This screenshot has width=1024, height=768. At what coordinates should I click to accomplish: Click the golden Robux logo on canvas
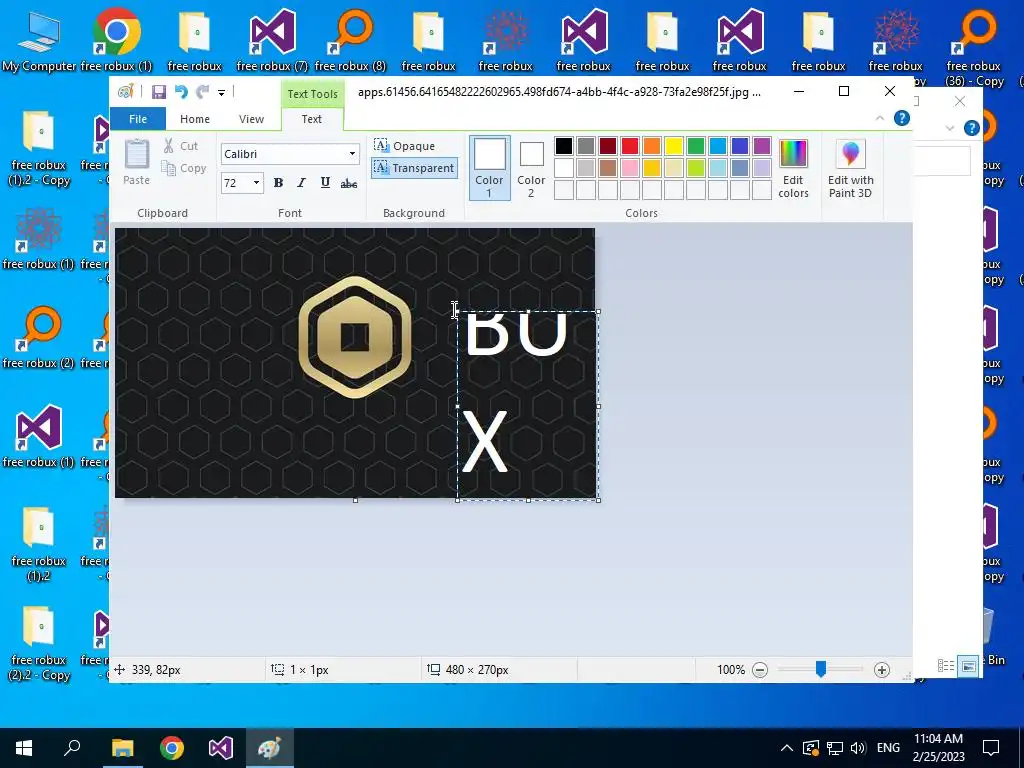[x=355, y=338]
